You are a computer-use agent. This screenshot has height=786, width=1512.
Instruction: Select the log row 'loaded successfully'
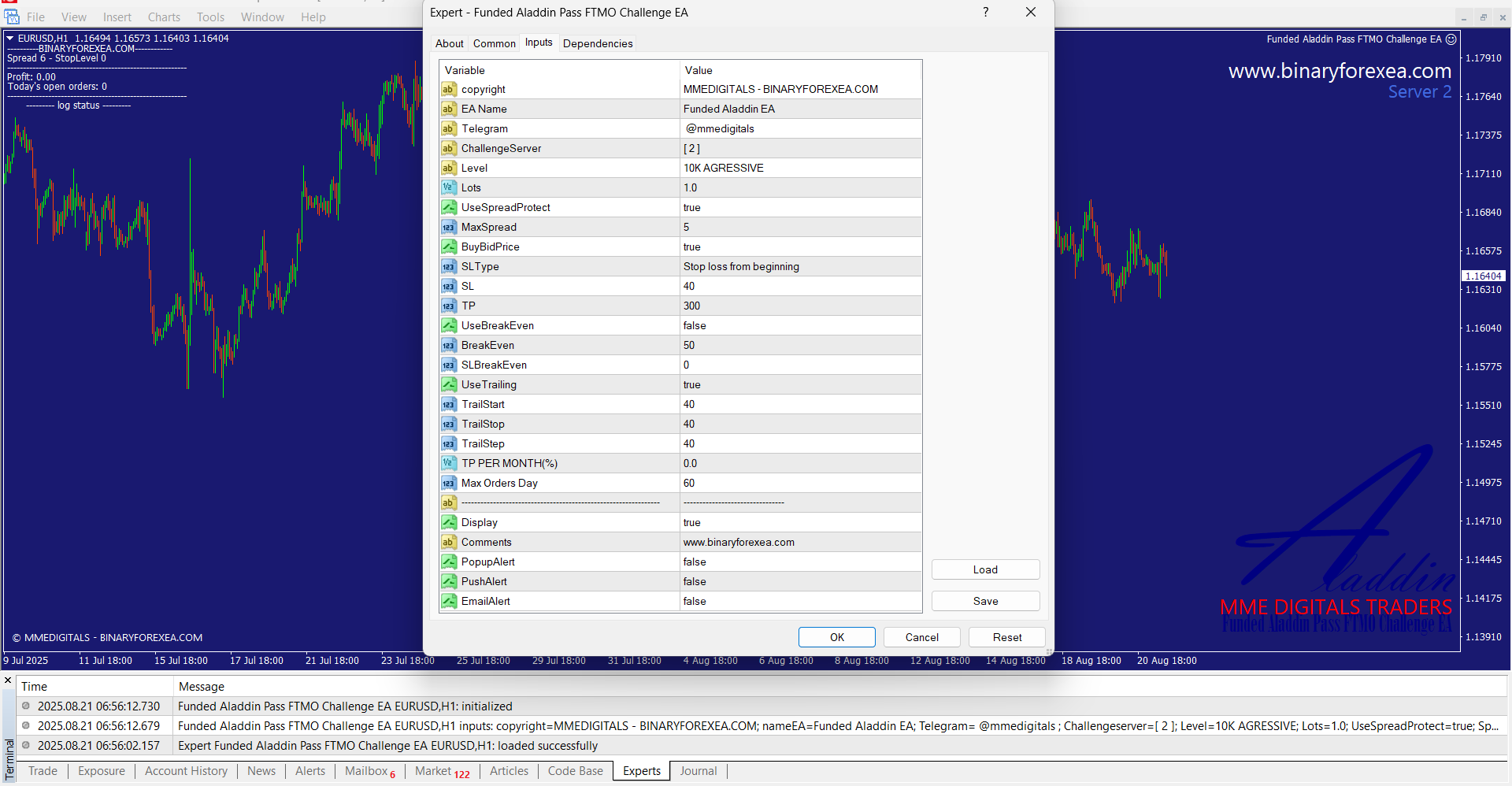tap(762, 746)
